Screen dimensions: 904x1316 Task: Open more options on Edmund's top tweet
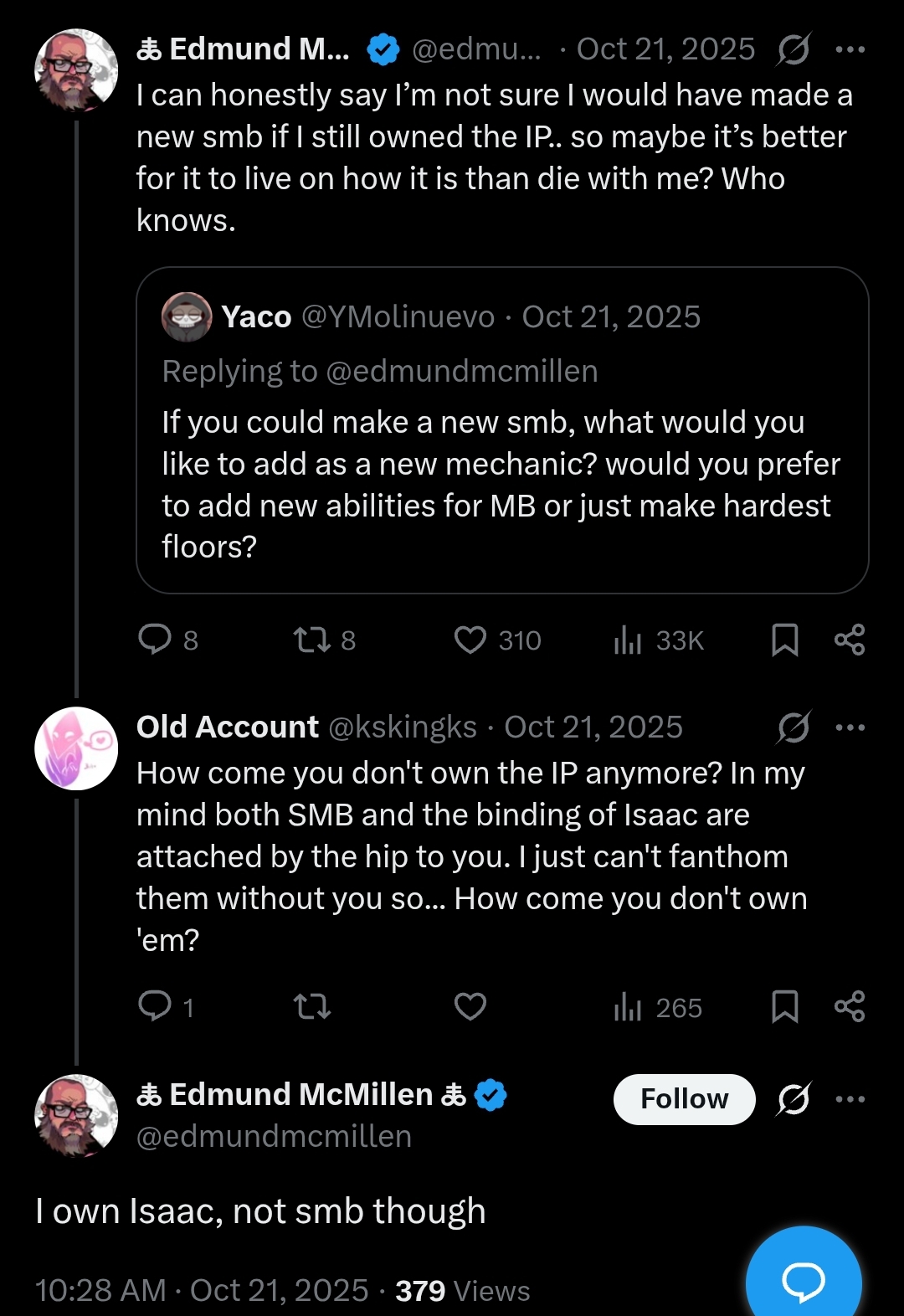(x=850, y=50)
